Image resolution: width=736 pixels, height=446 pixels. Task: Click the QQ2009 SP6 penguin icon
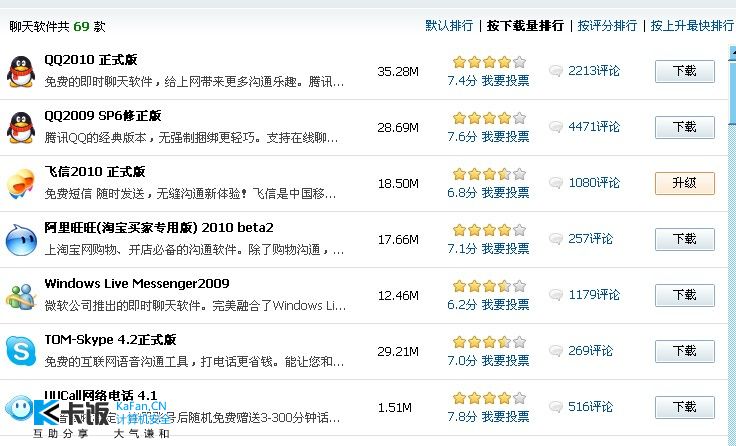click(21, 128)
